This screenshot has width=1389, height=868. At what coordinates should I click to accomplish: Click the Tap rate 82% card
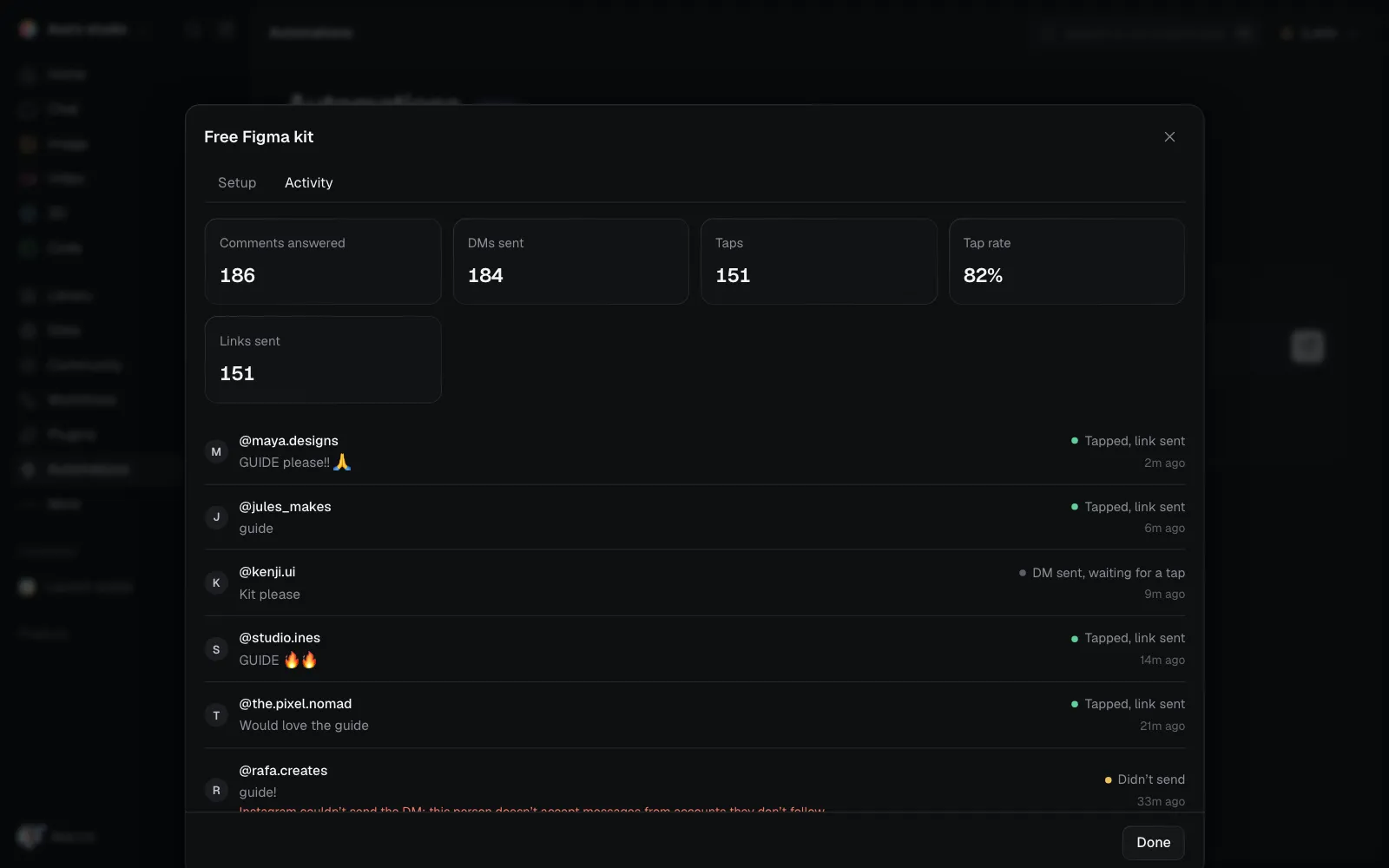pos(1067,261)
